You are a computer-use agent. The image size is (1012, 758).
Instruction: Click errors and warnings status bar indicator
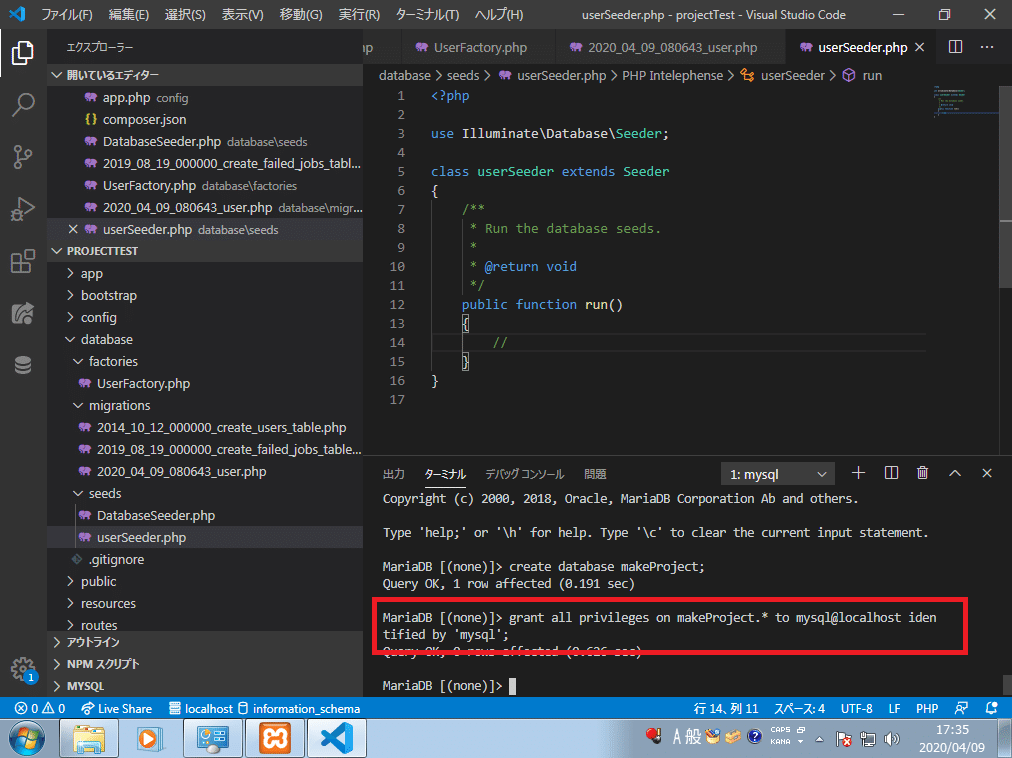pos(40,708)
